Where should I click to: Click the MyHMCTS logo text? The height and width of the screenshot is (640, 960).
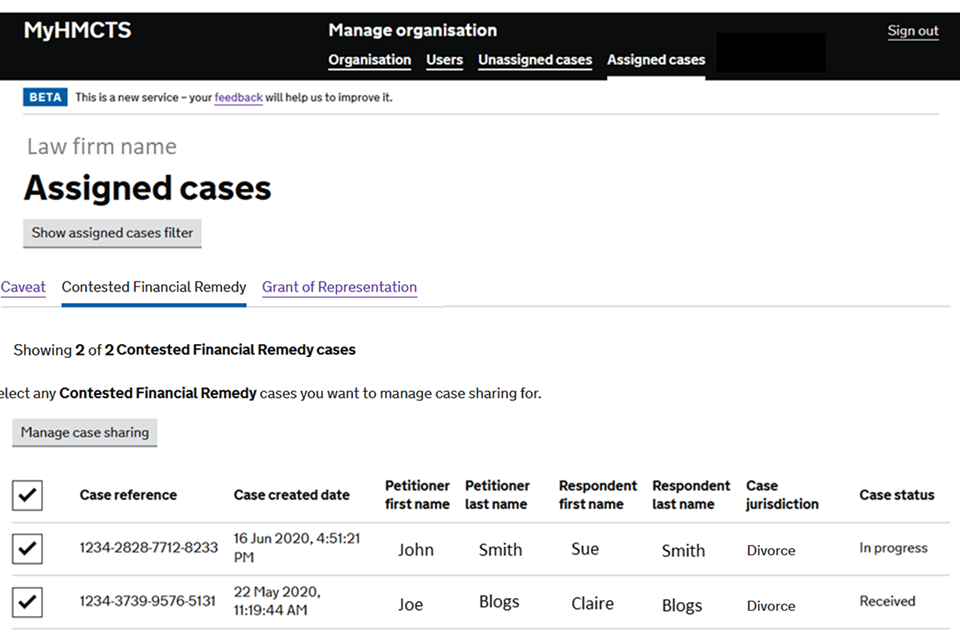(77, 30)
